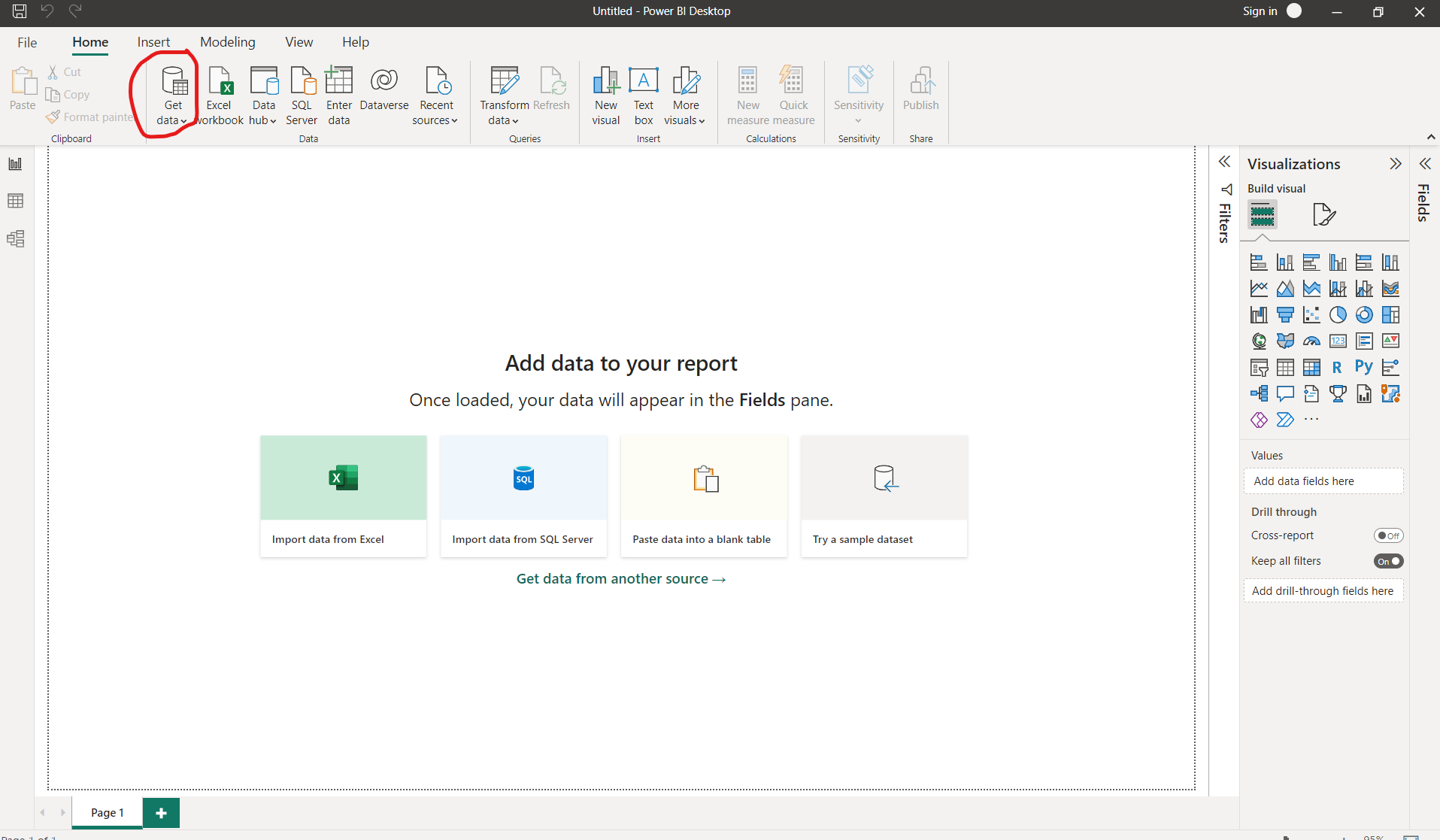The height and width of the screenshot is (840, 1440).
Task: Switch to Report view in the left sidebar
Action: pos(15,164)
